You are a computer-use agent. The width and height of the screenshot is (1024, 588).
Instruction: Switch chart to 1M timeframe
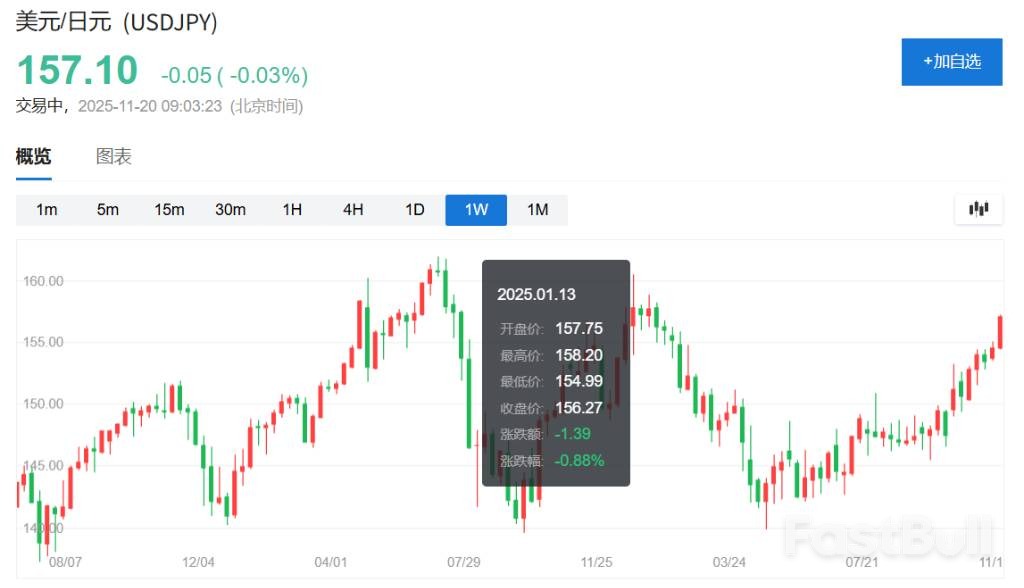pos(538,209)
